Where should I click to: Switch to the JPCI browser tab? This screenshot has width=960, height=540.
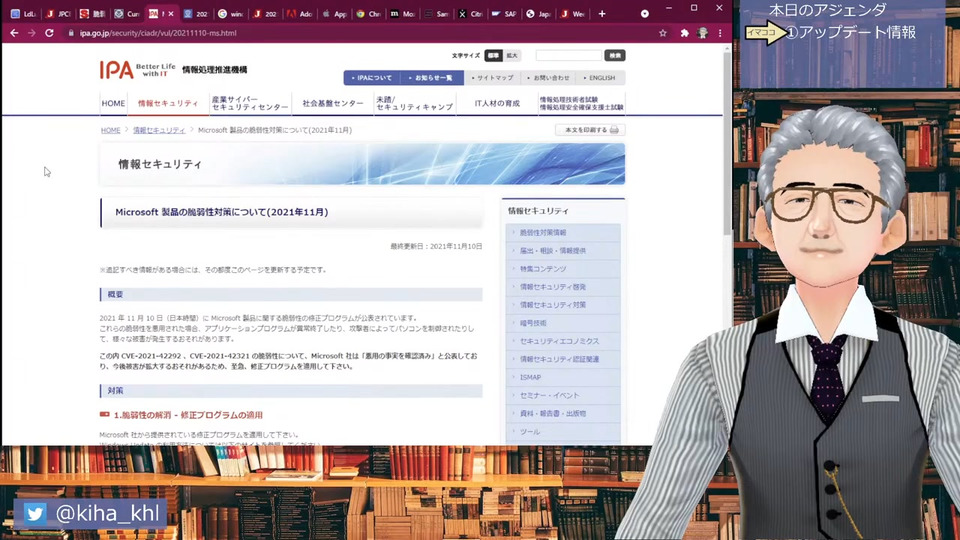point(59,13)
